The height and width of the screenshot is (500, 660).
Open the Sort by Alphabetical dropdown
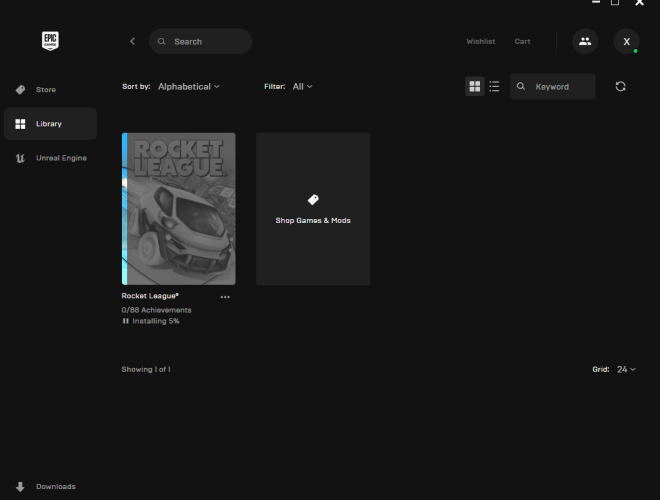[x=189, y=86]
